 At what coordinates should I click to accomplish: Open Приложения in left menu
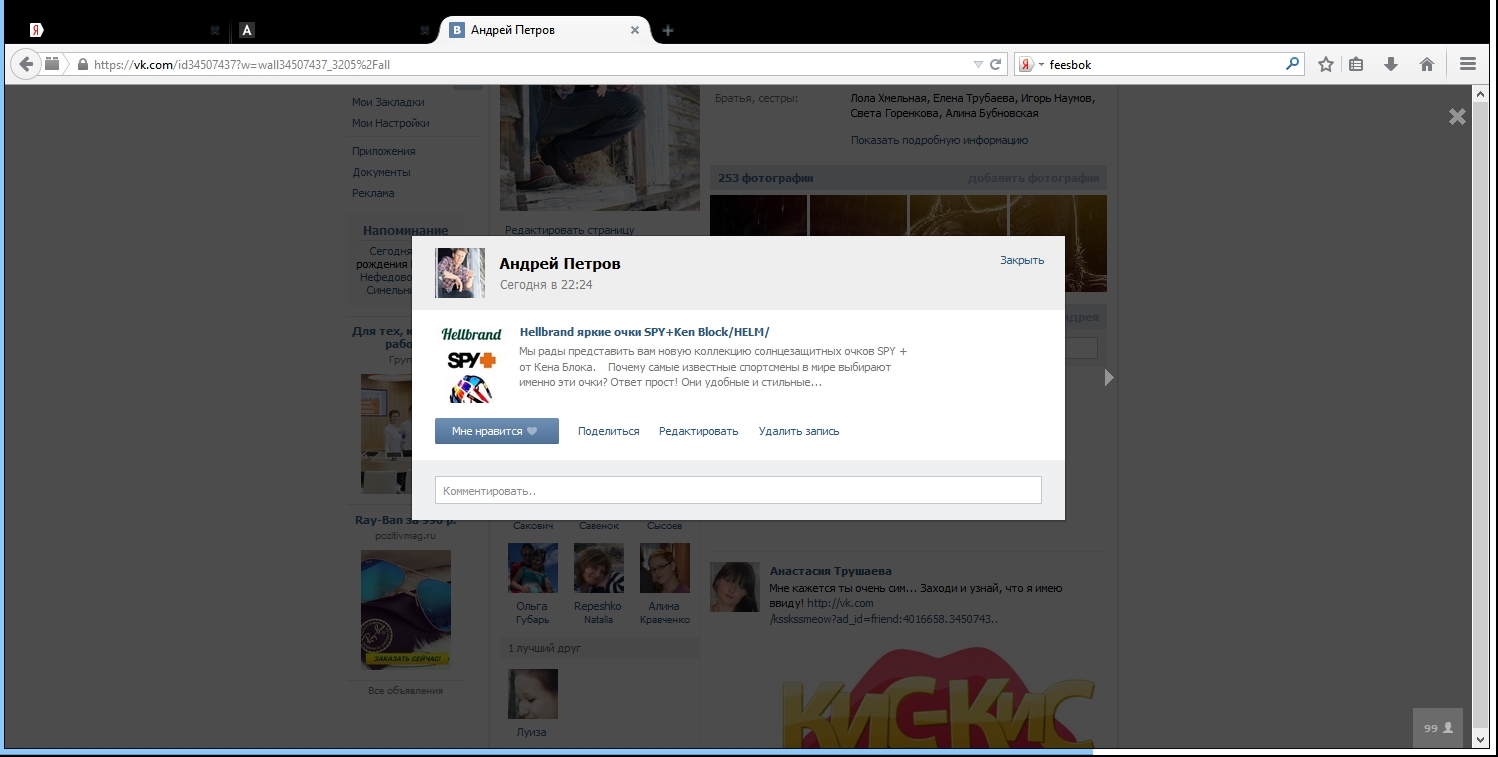(x=384, y=151)
